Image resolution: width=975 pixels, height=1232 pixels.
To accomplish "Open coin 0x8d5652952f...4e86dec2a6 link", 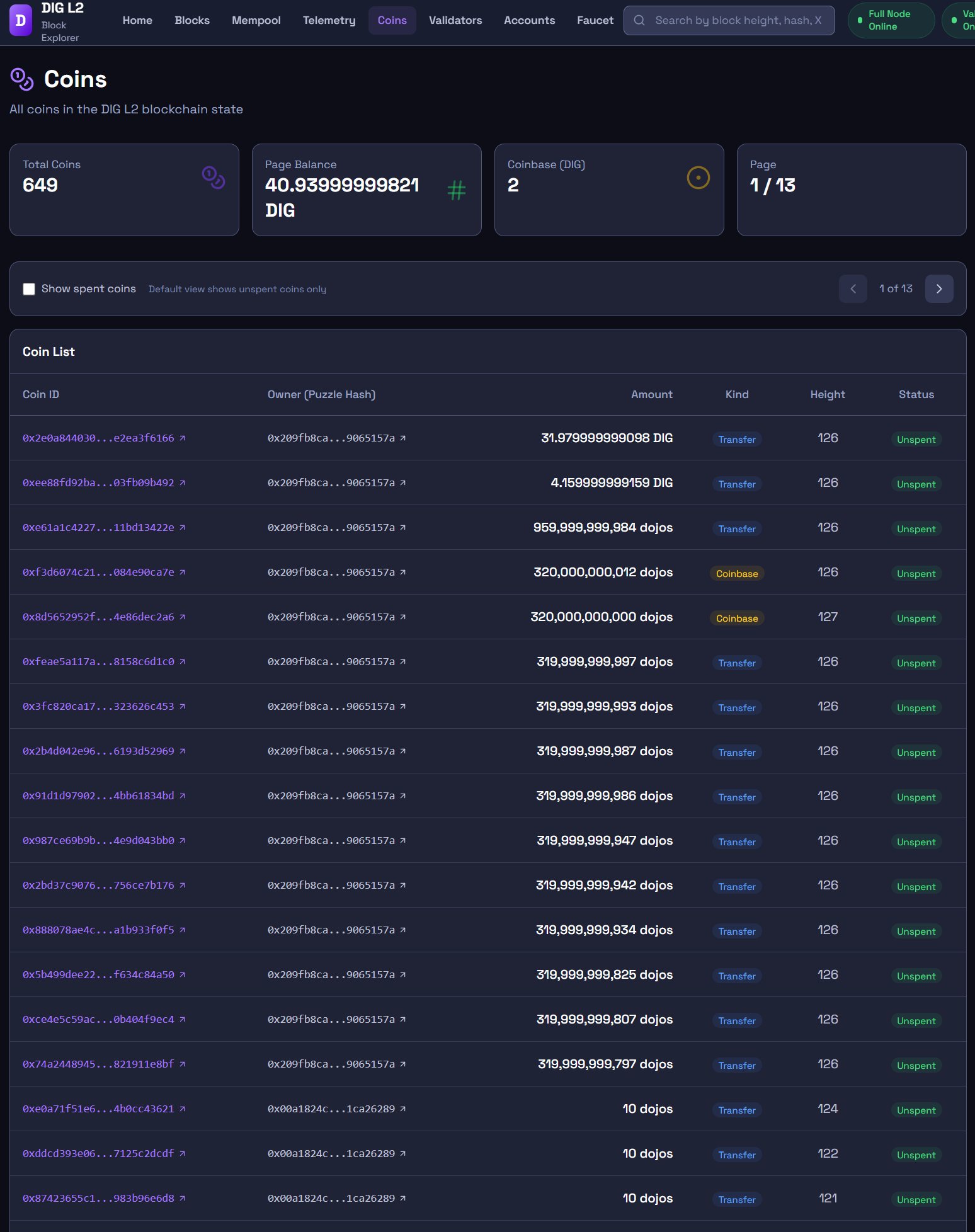I will tap(98, 617).
